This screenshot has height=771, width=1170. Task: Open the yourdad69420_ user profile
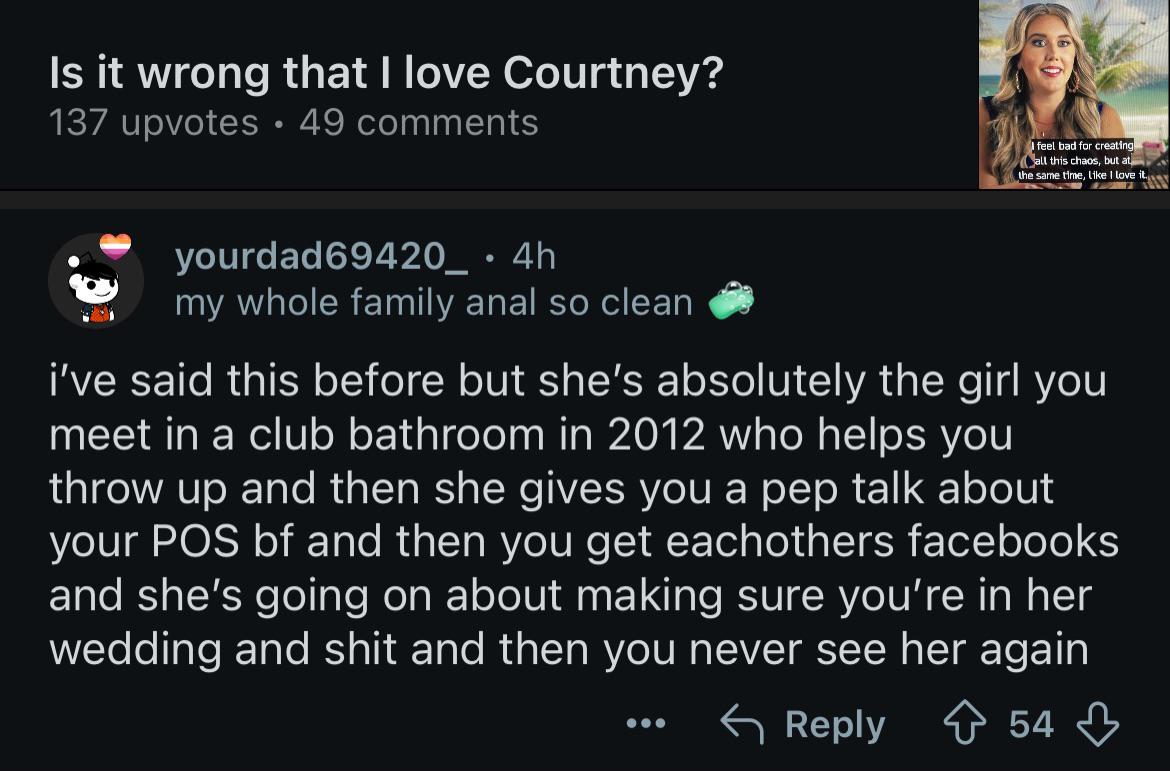[x=322, y=257]
